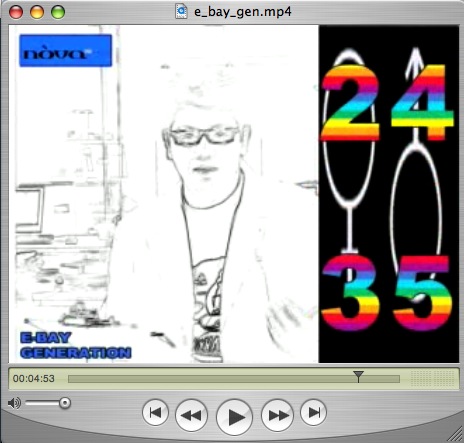Skip to the end of the movie
464x443 pixels.
tap(313, 412)
